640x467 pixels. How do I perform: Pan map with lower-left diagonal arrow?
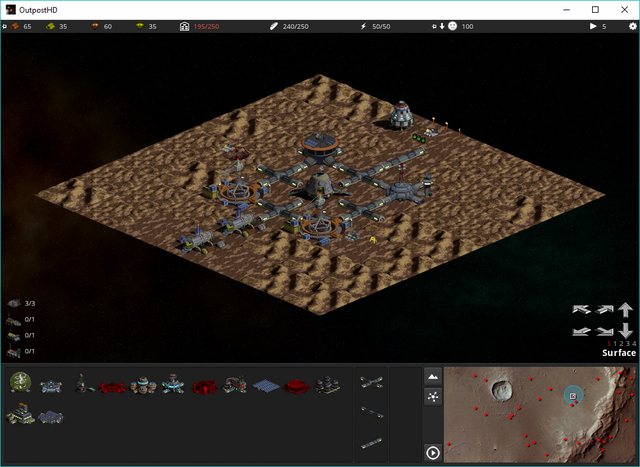point(581,331)
